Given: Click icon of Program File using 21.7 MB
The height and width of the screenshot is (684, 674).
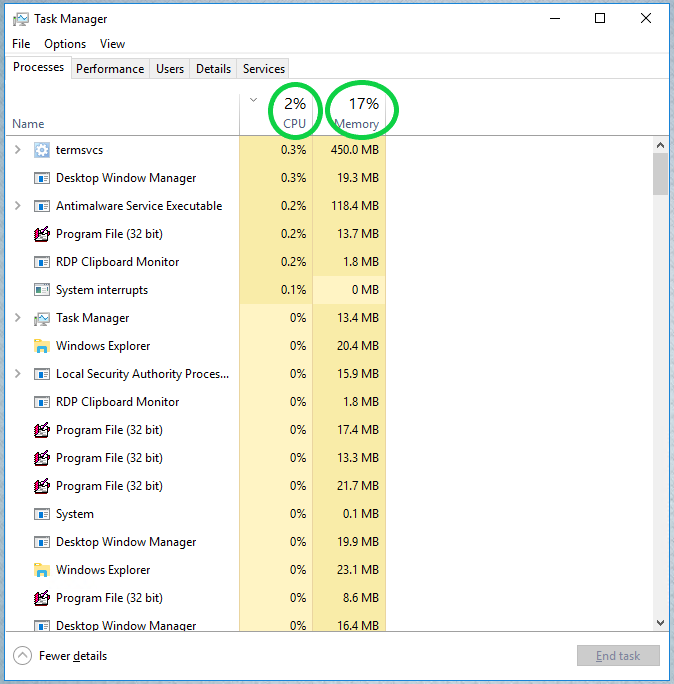Looking at the screenshot, I should click(42, 486).
